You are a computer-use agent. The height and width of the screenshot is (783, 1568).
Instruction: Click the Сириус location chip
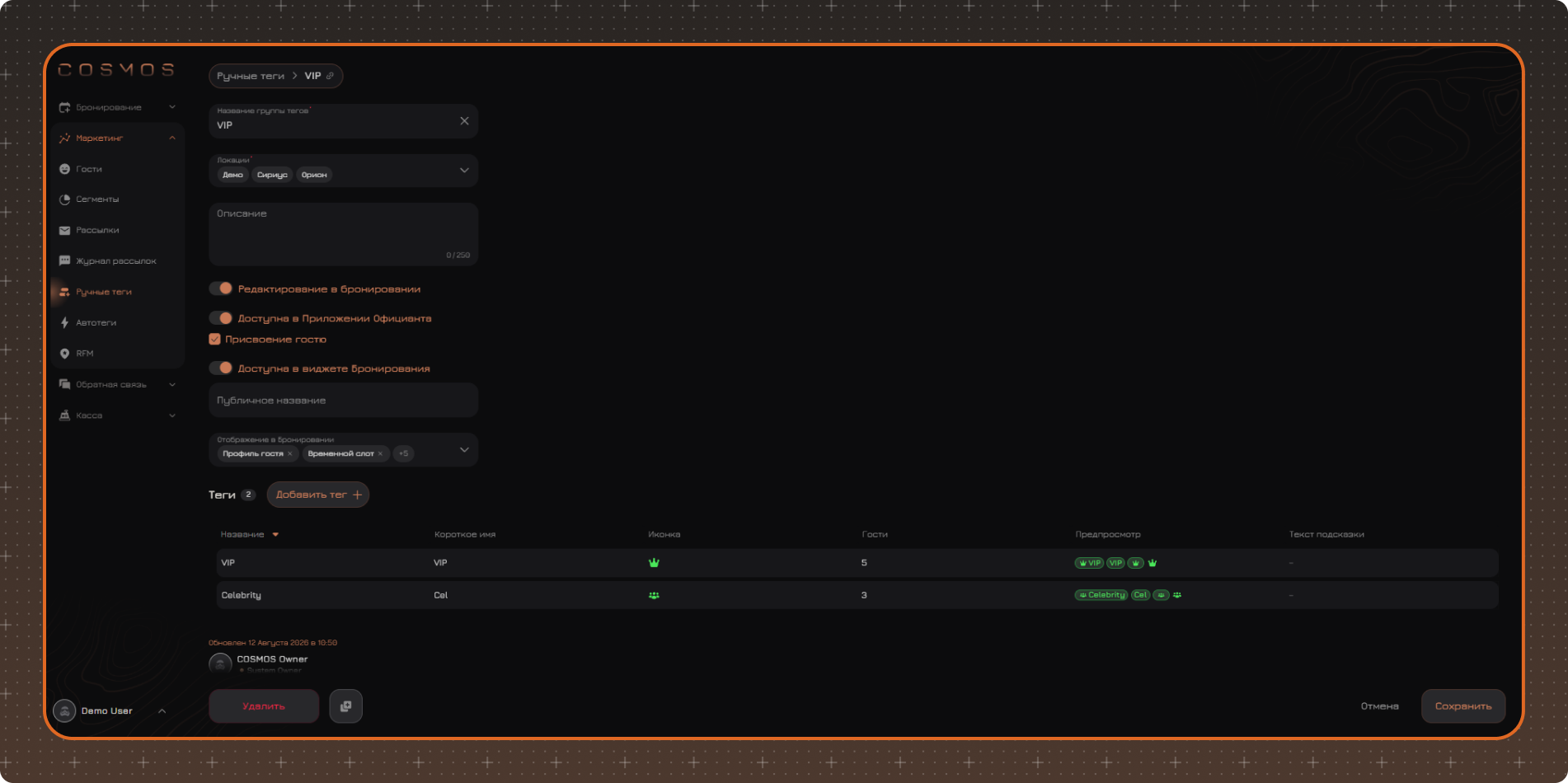pos(272,175)
